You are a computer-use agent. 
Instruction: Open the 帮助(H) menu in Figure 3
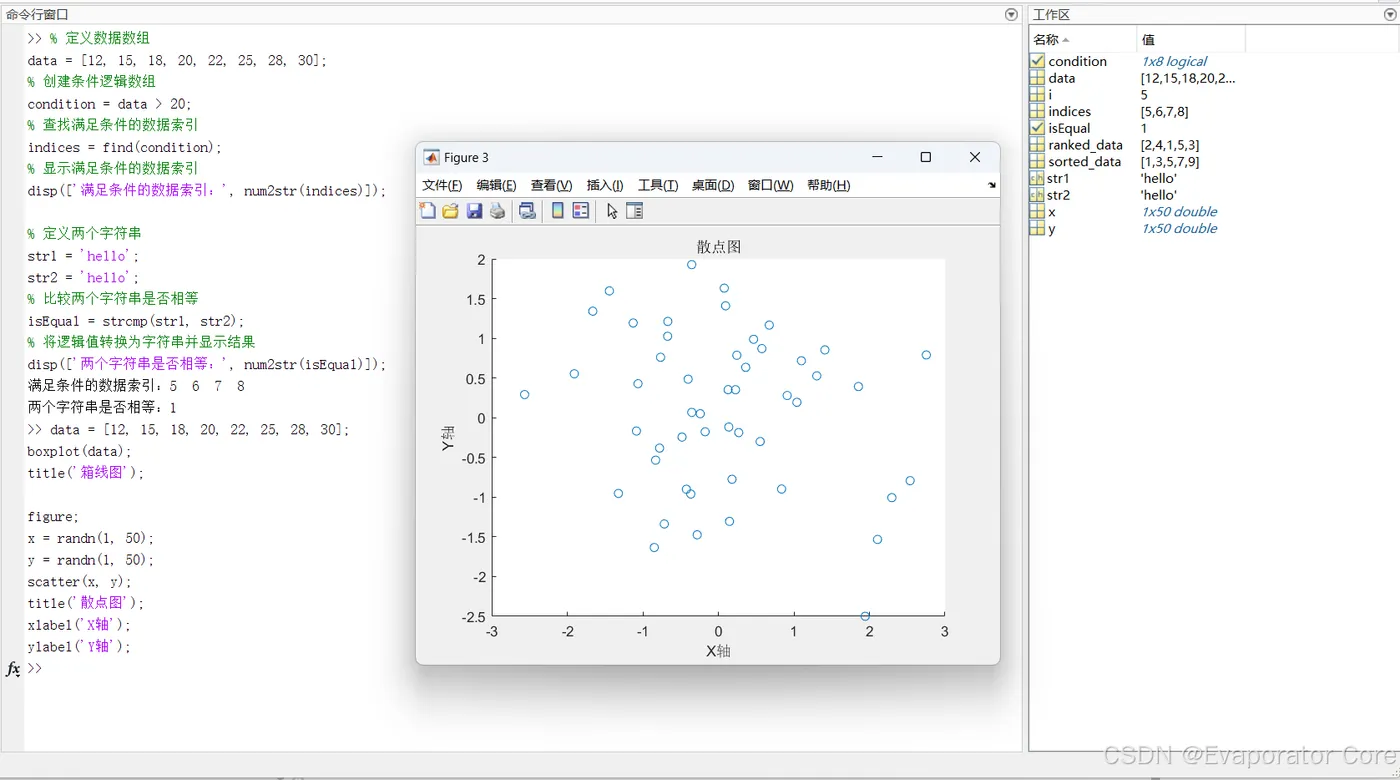pyautogui.click(x=829, y=185)
